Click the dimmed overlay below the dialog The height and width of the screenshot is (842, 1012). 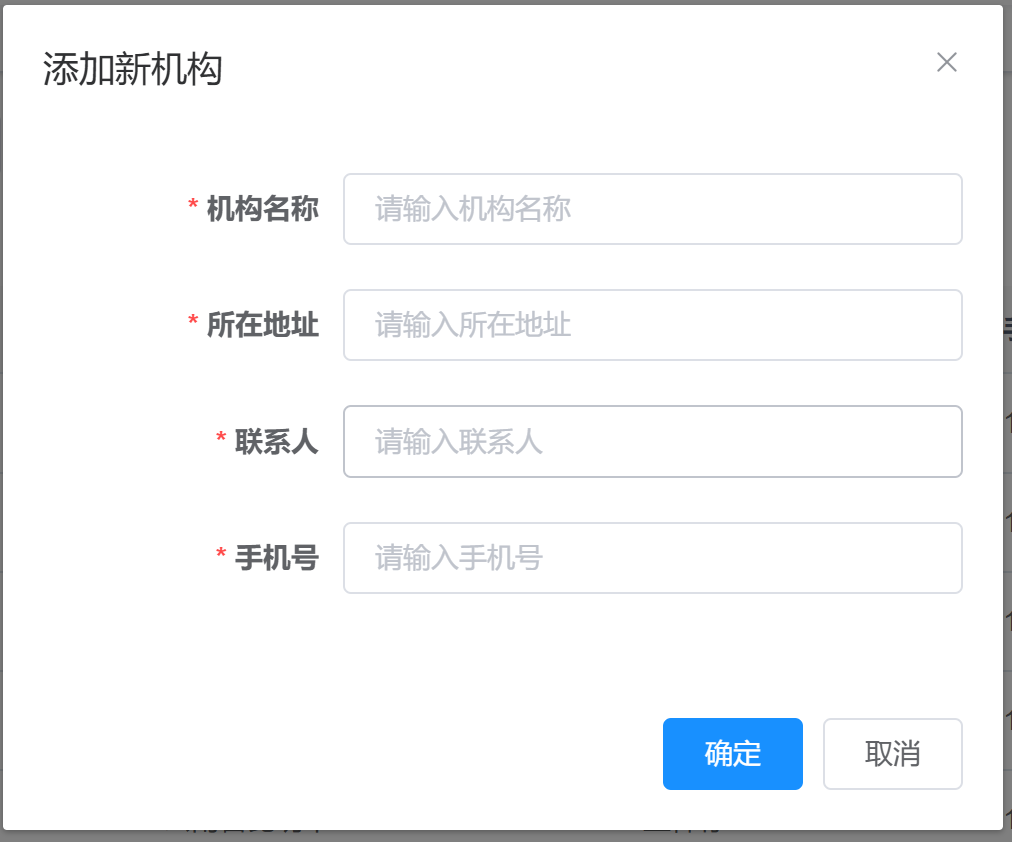(500, 836)
